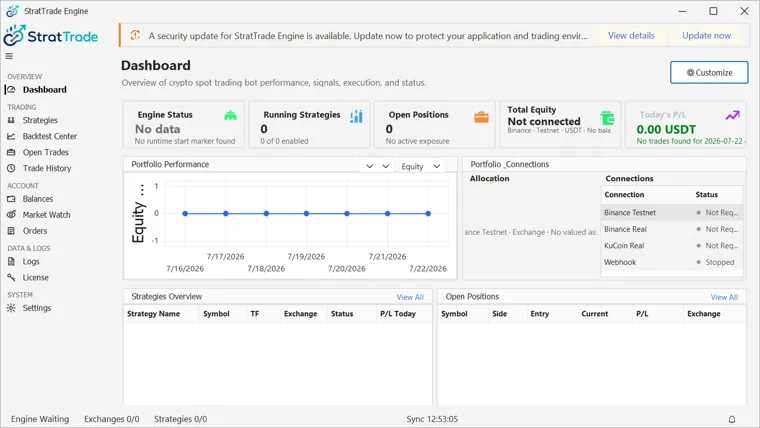Image resolution: width=760 pixels, height=428 pixels.
Task: Click the Dashboard sidebar icon
Action: point(11,90)
